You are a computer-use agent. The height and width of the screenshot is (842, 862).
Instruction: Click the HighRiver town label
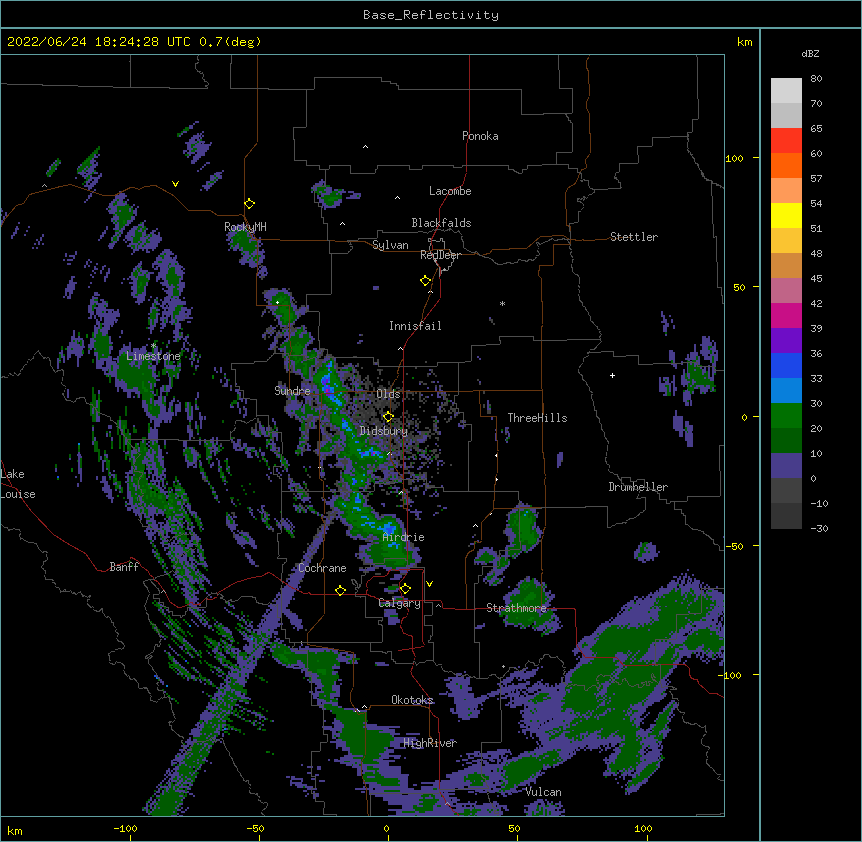tap(430, 743)
